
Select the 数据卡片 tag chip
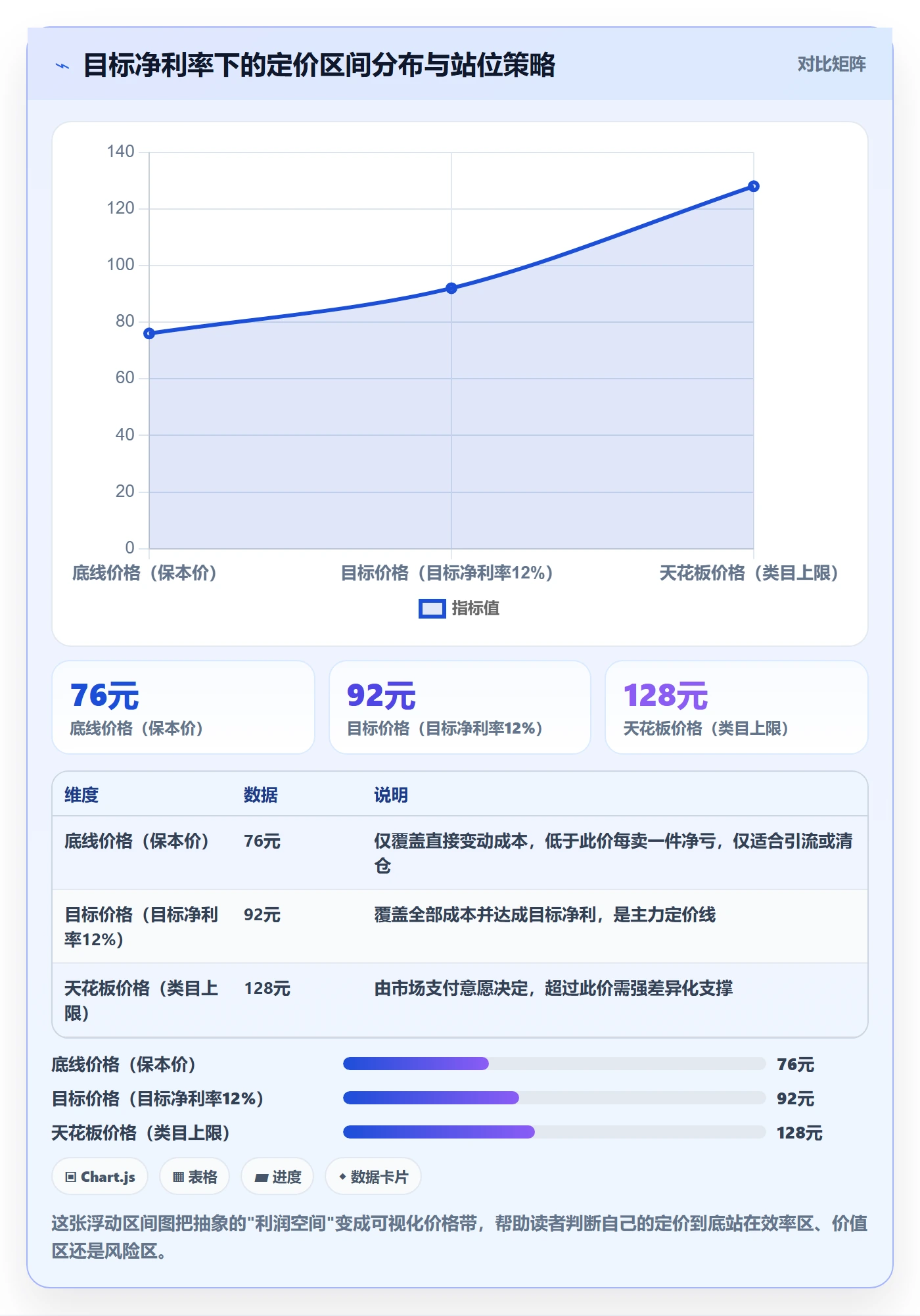pyautogui.click(x=373, y=1177)
